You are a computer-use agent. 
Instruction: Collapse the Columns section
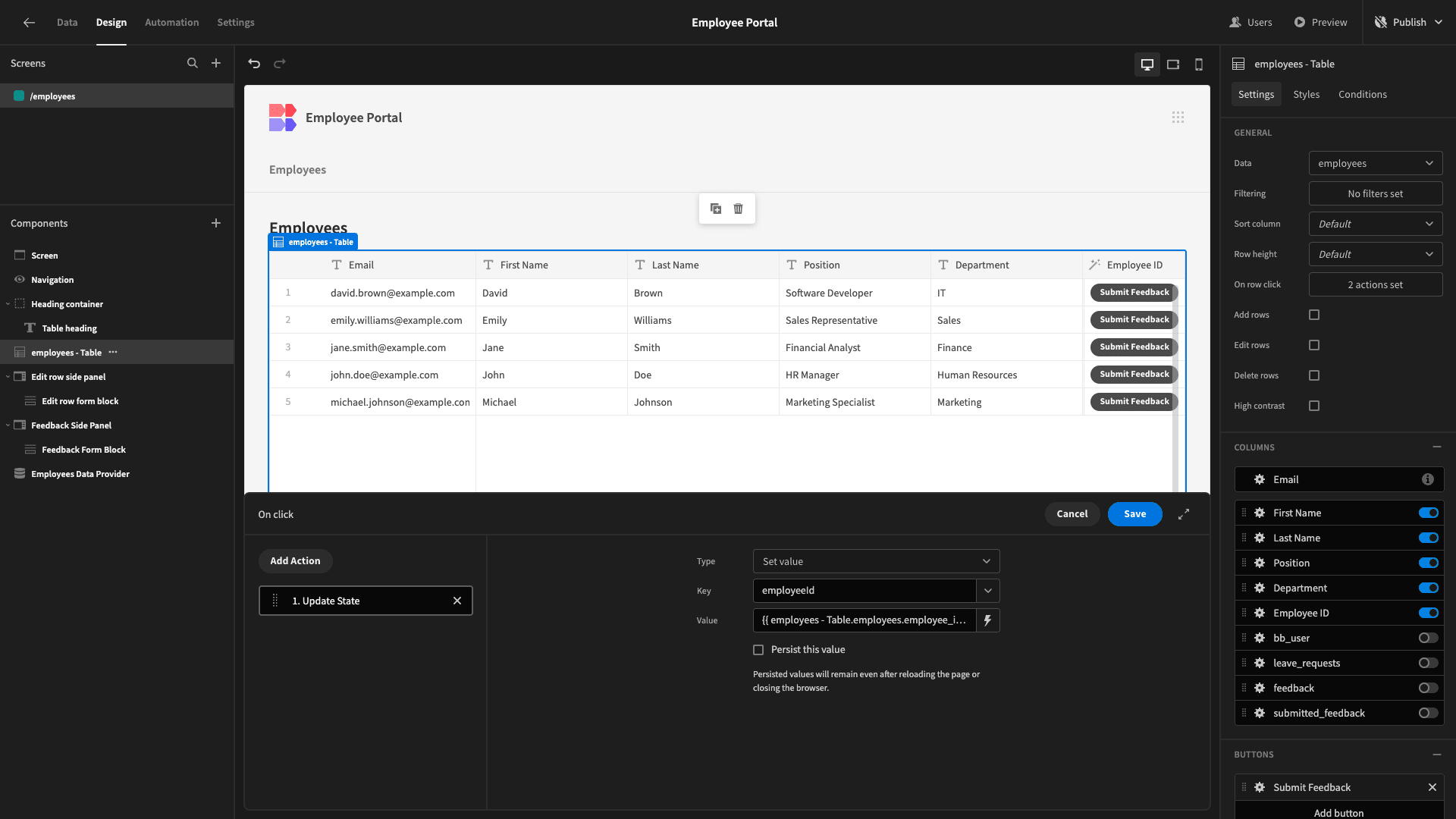pos(1437,447)
